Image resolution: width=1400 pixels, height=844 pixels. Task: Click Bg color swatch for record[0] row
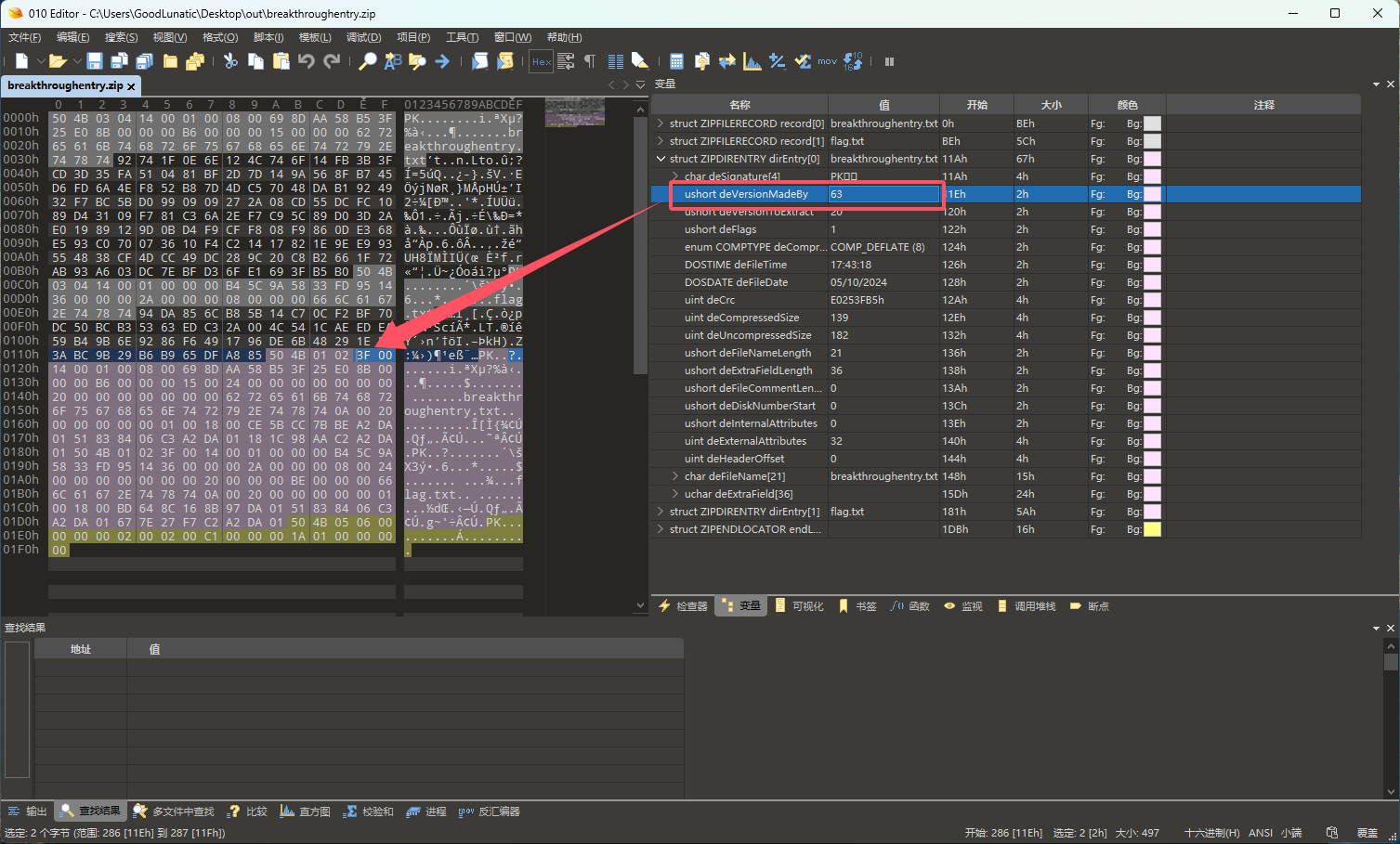tap(1152, 123)
